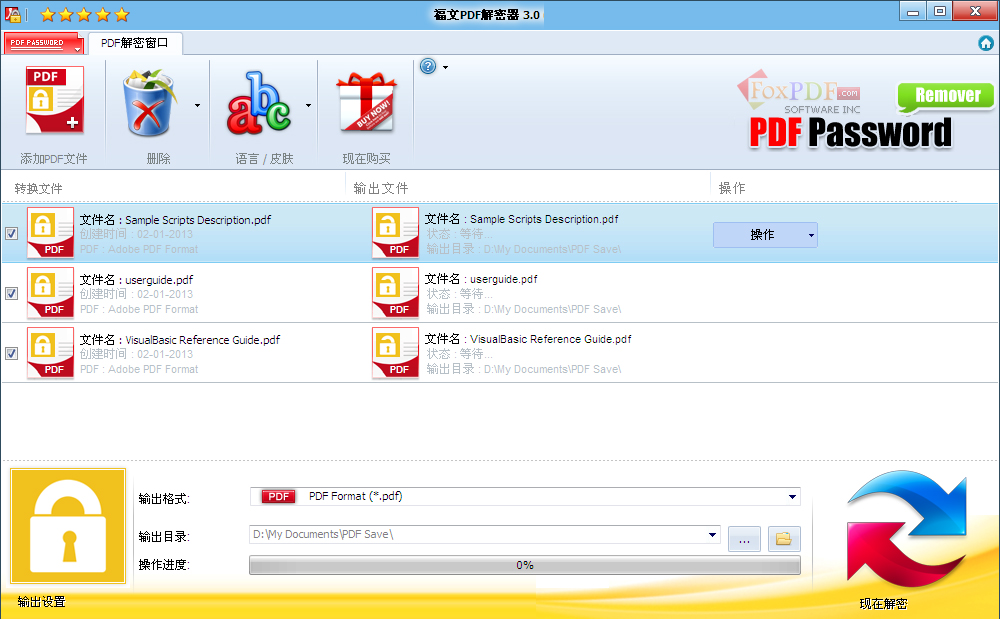Open the output format PDF Format combo box
Image resolution: width=1000 pixels, height=619 pixels.
(525, 496)
